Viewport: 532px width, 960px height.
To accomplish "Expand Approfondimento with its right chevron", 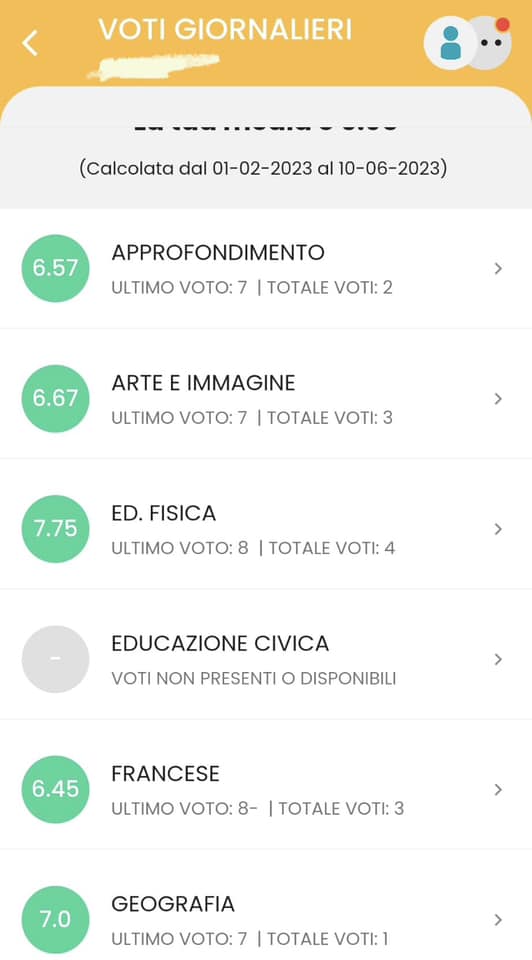I will pos(498,268).
